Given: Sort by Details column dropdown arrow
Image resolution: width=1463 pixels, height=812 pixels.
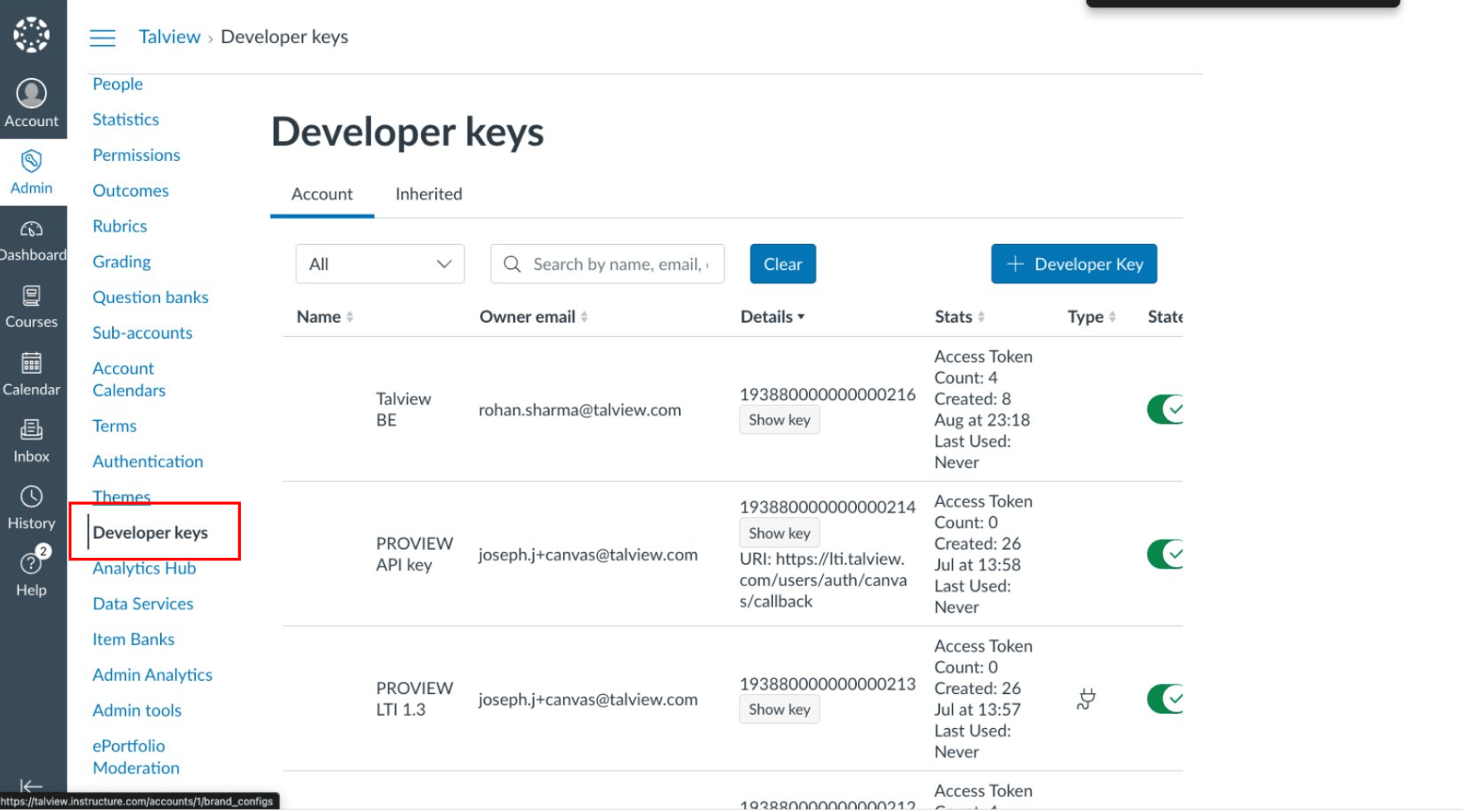Looking at the screenshot, I should [801, 317].
